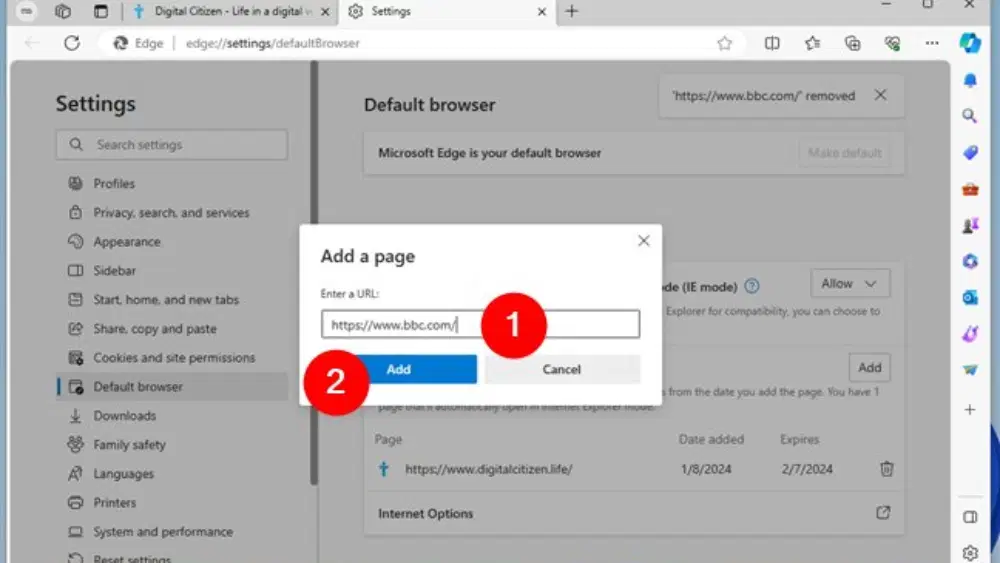The width and height of the screenshot is (1000, 563).
Task: Toggle the sidebar visibility icon at bottom
Action: coord(970,517)
